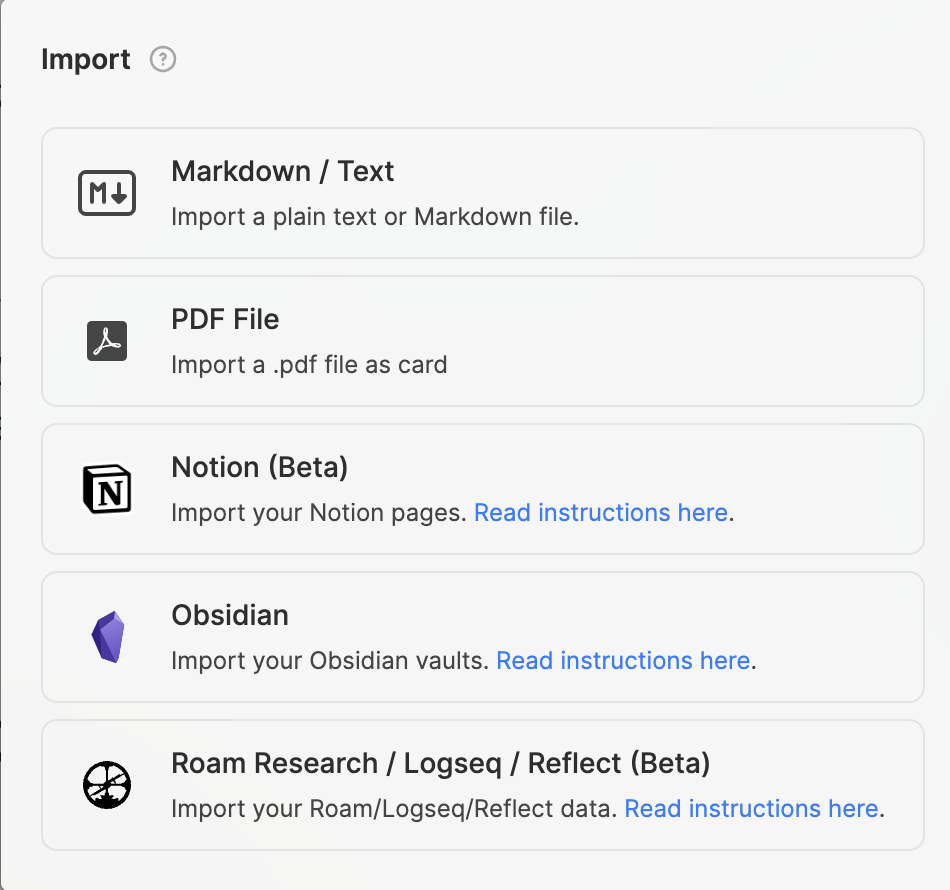
Task: Click the "Import" panel heading
Action: point(86,60)
